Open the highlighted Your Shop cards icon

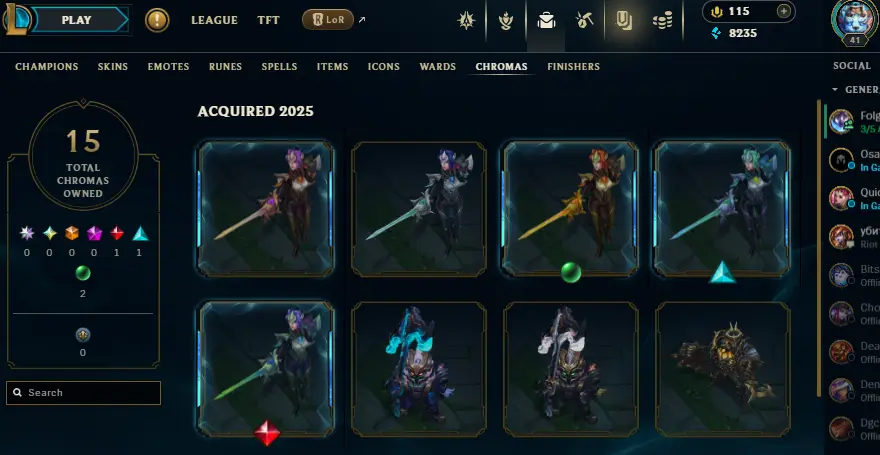pos(623,21)
